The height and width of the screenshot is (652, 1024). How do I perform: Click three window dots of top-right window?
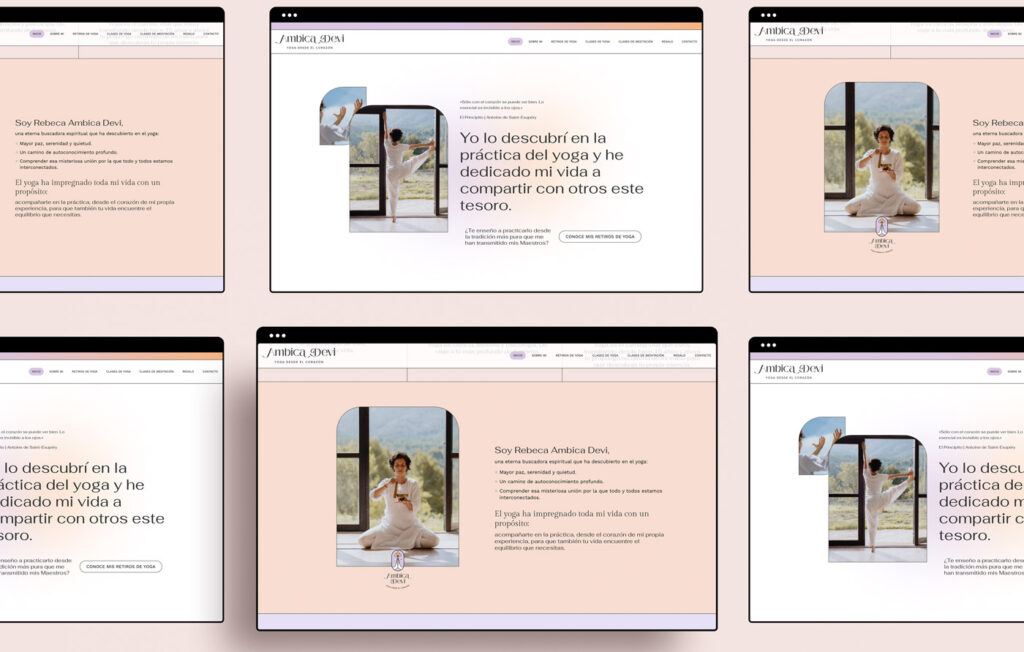point(769,15)
